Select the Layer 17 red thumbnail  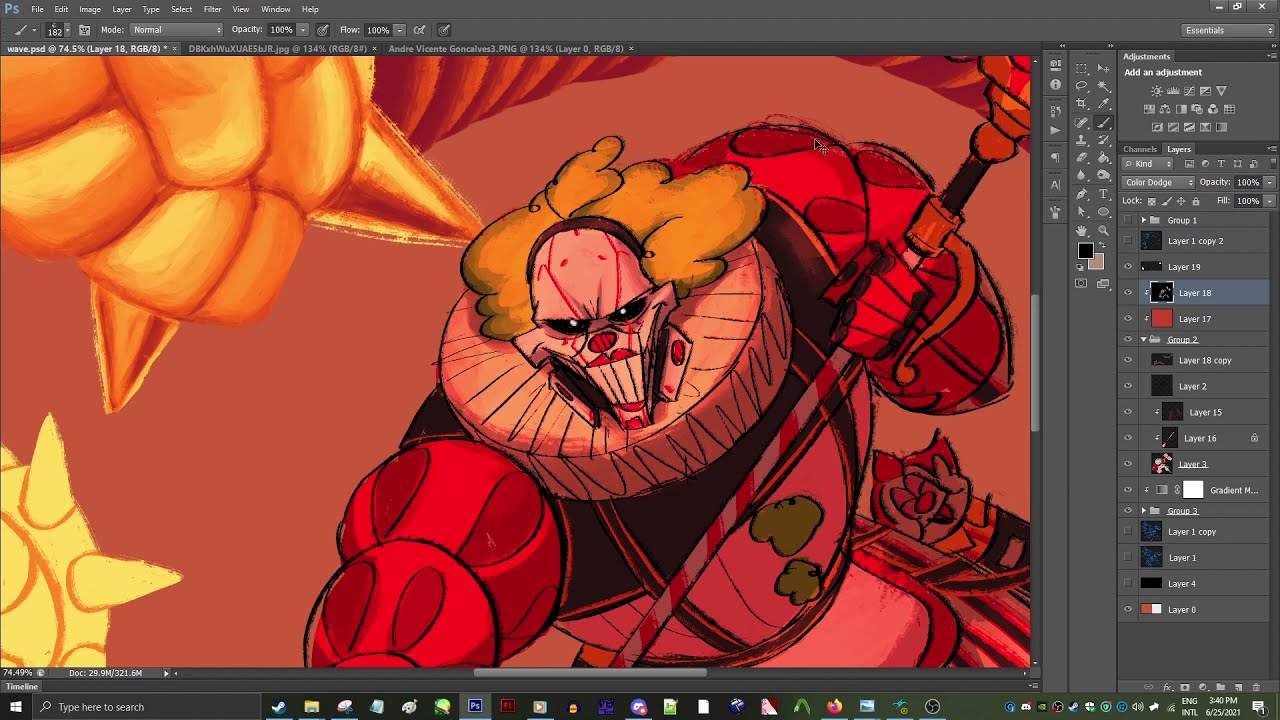pos(1162,319)
